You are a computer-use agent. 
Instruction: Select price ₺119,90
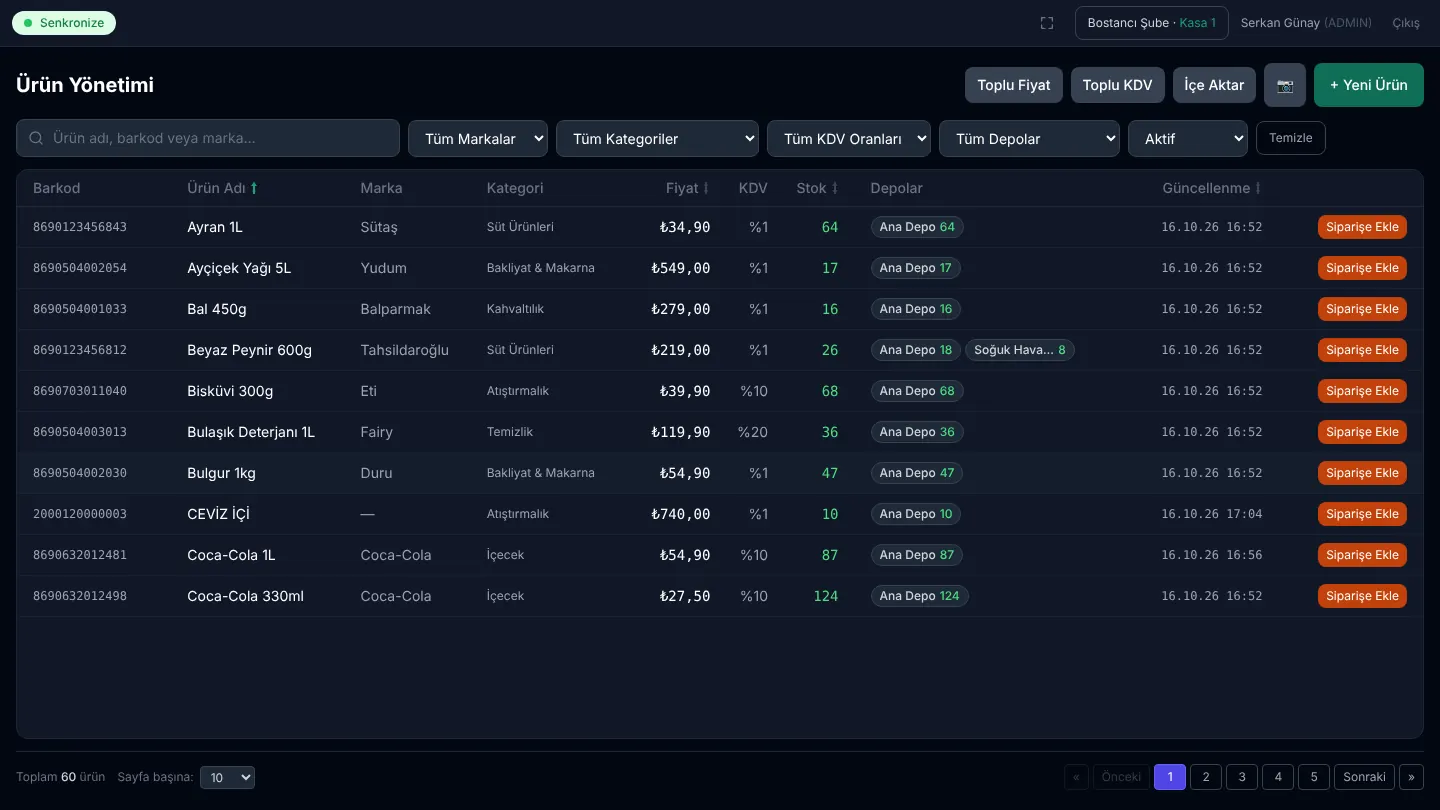pos(680,432)
